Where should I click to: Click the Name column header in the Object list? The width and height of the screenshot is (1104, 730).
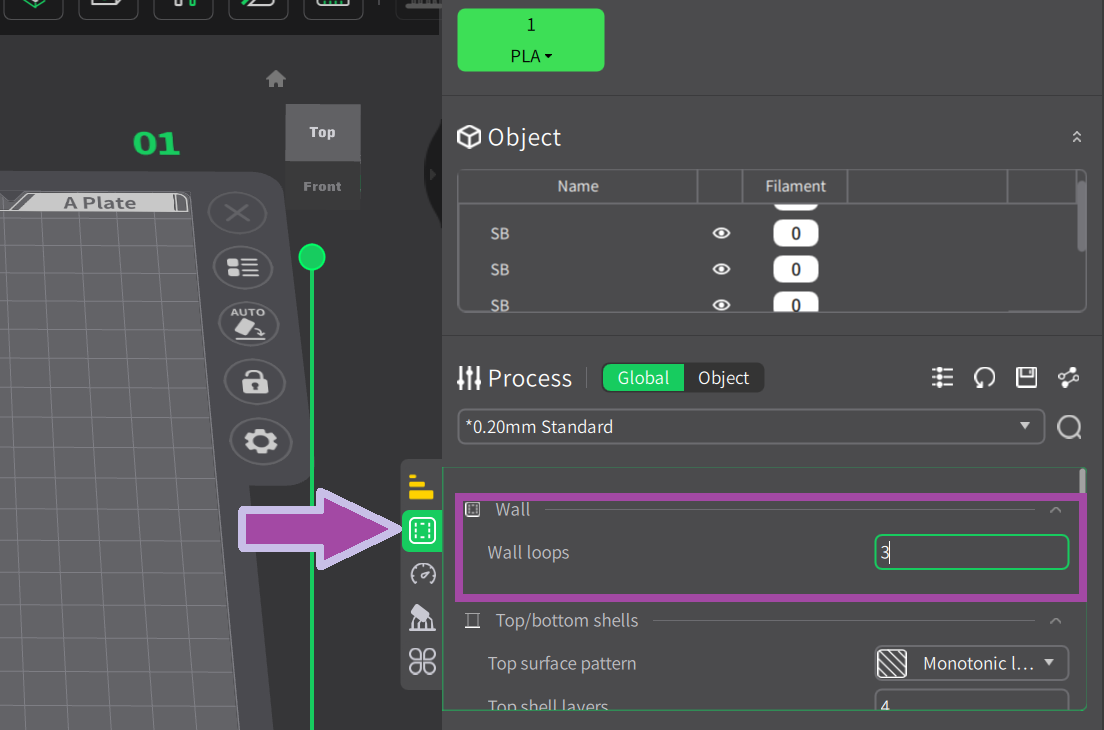[x=578, y=186]
